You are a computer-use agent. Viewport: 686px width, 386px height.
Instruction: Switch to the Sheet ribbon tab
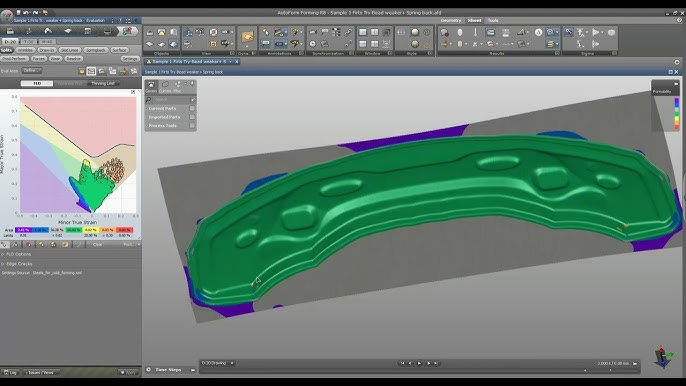[x=474, y=21]
